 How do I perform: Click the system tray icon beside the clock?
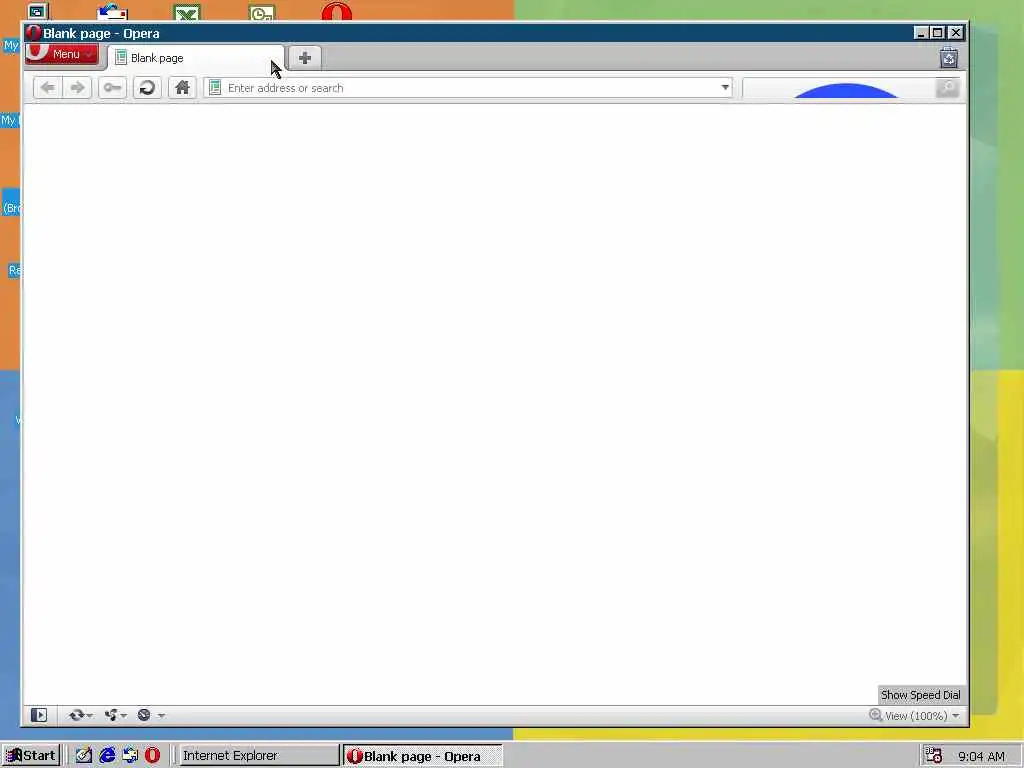[933, 755]
